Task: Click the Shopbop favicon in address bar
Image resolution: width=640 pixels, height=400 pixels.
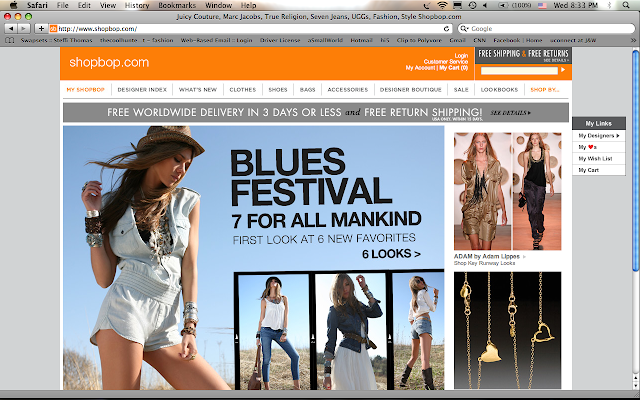Action: click(53, 29)
